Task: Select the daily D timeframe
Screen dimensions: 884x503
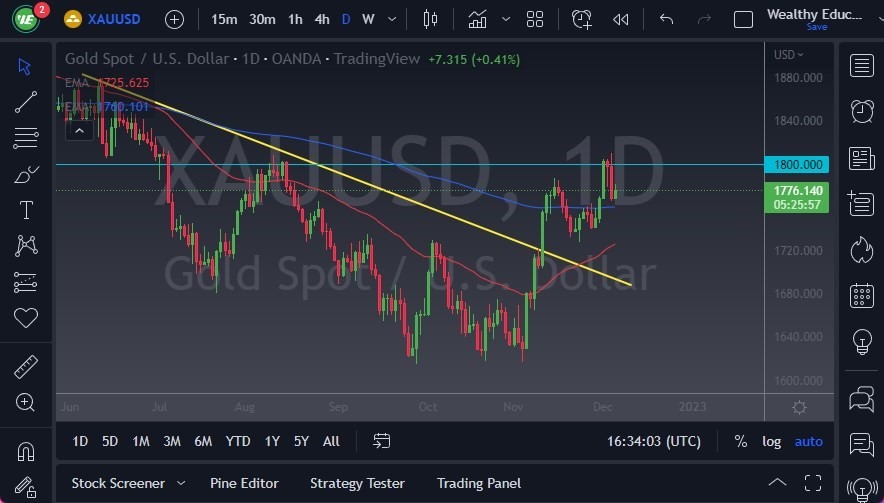Action: [x=346, y=19]
